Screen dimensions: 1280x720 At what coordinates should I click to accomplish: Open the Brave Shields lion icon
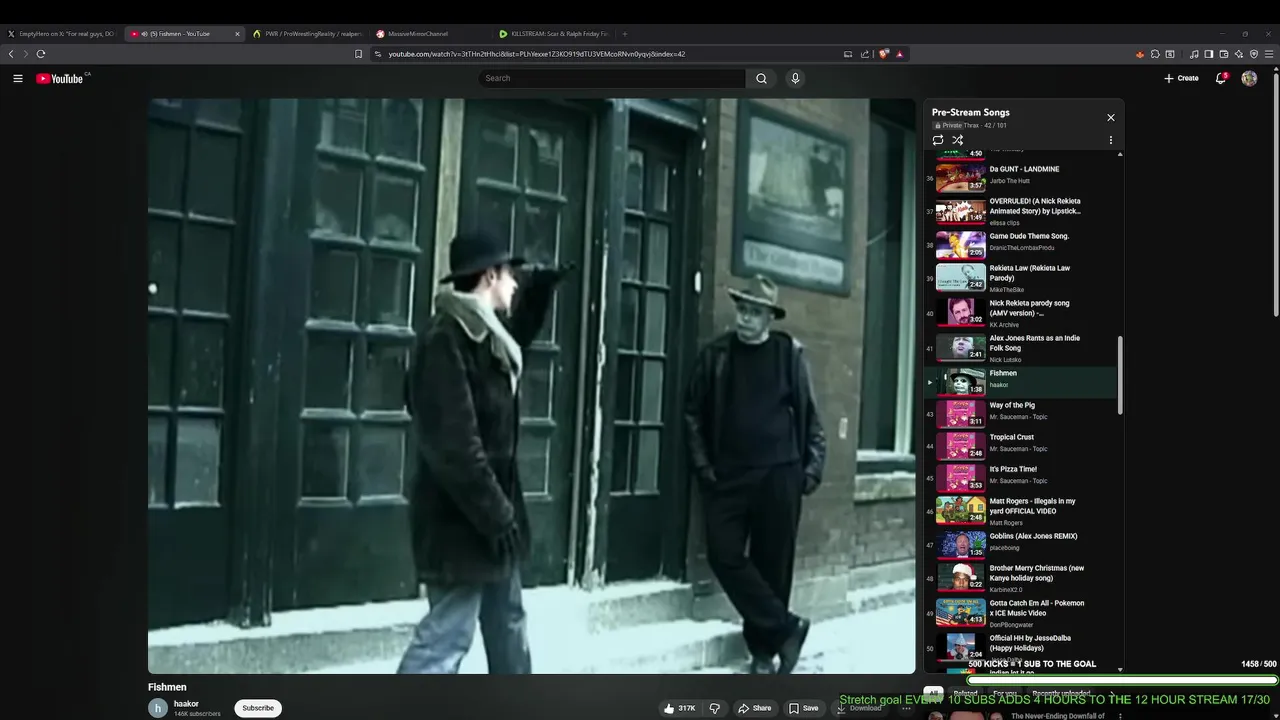click(884, 54)
